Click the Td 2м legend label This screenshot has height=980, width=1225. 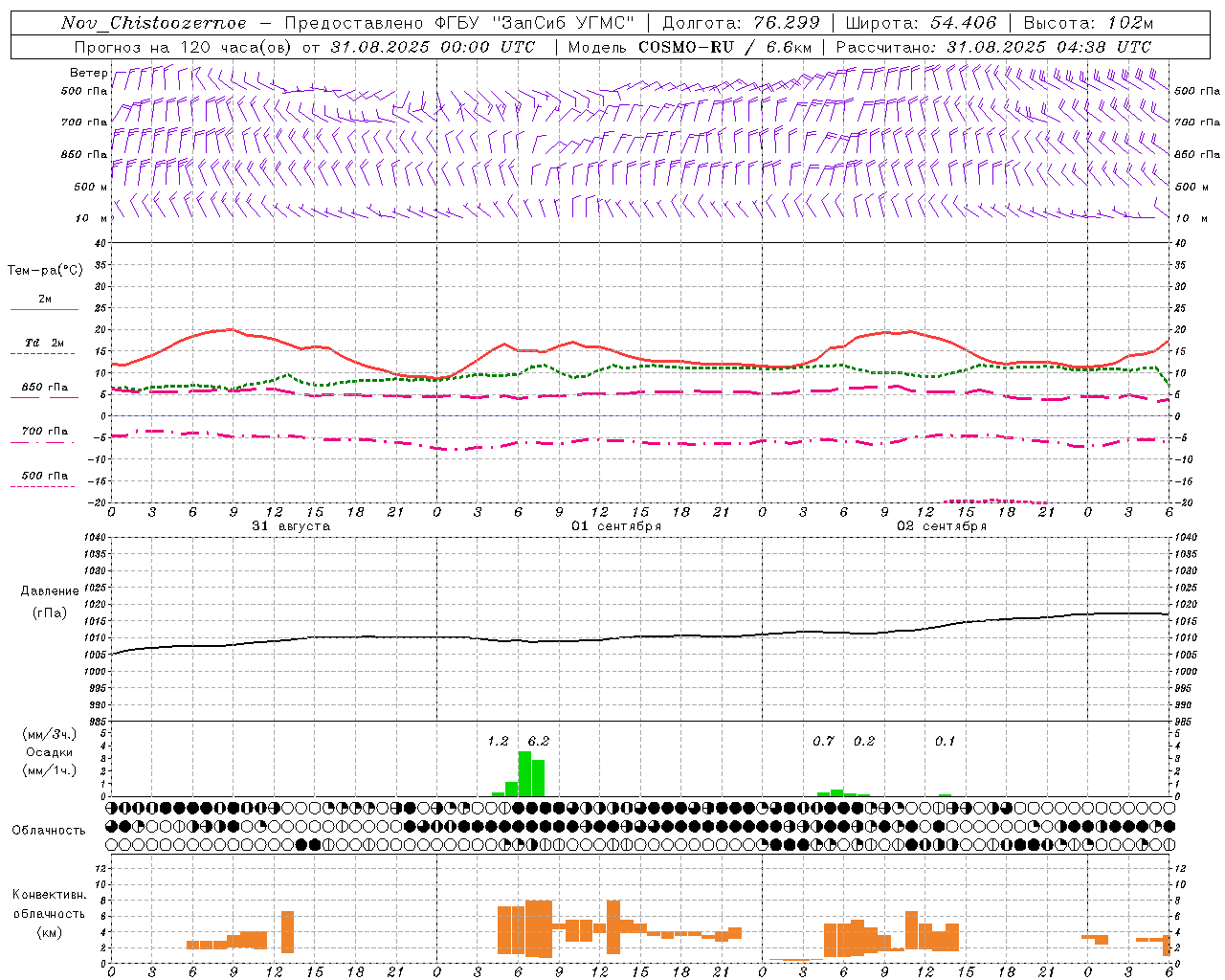44,343
